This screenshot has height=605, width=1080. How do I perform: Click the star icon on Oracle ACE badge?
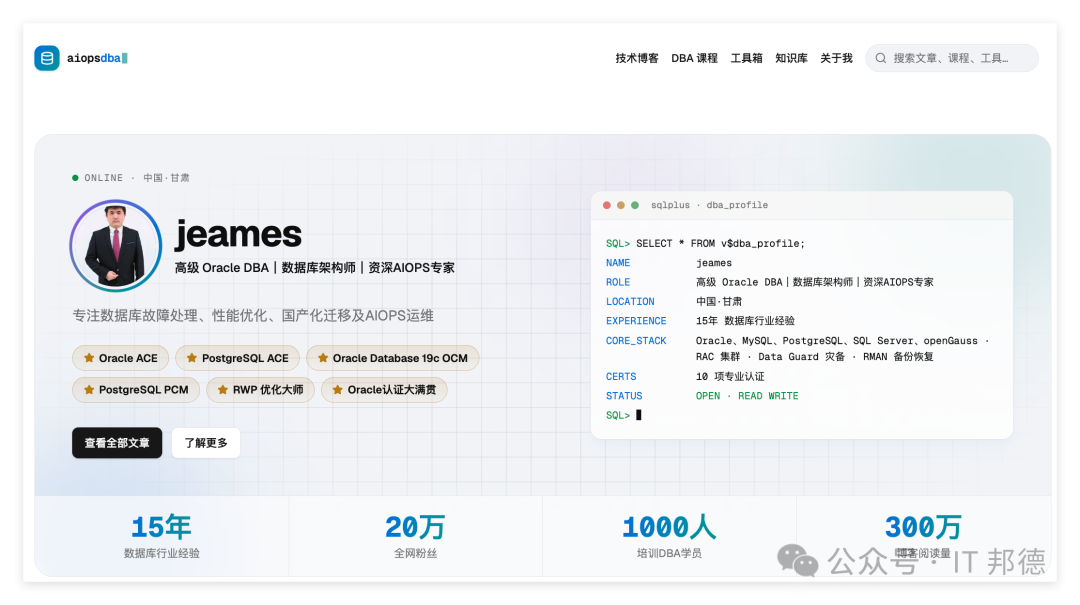[89, 358]
